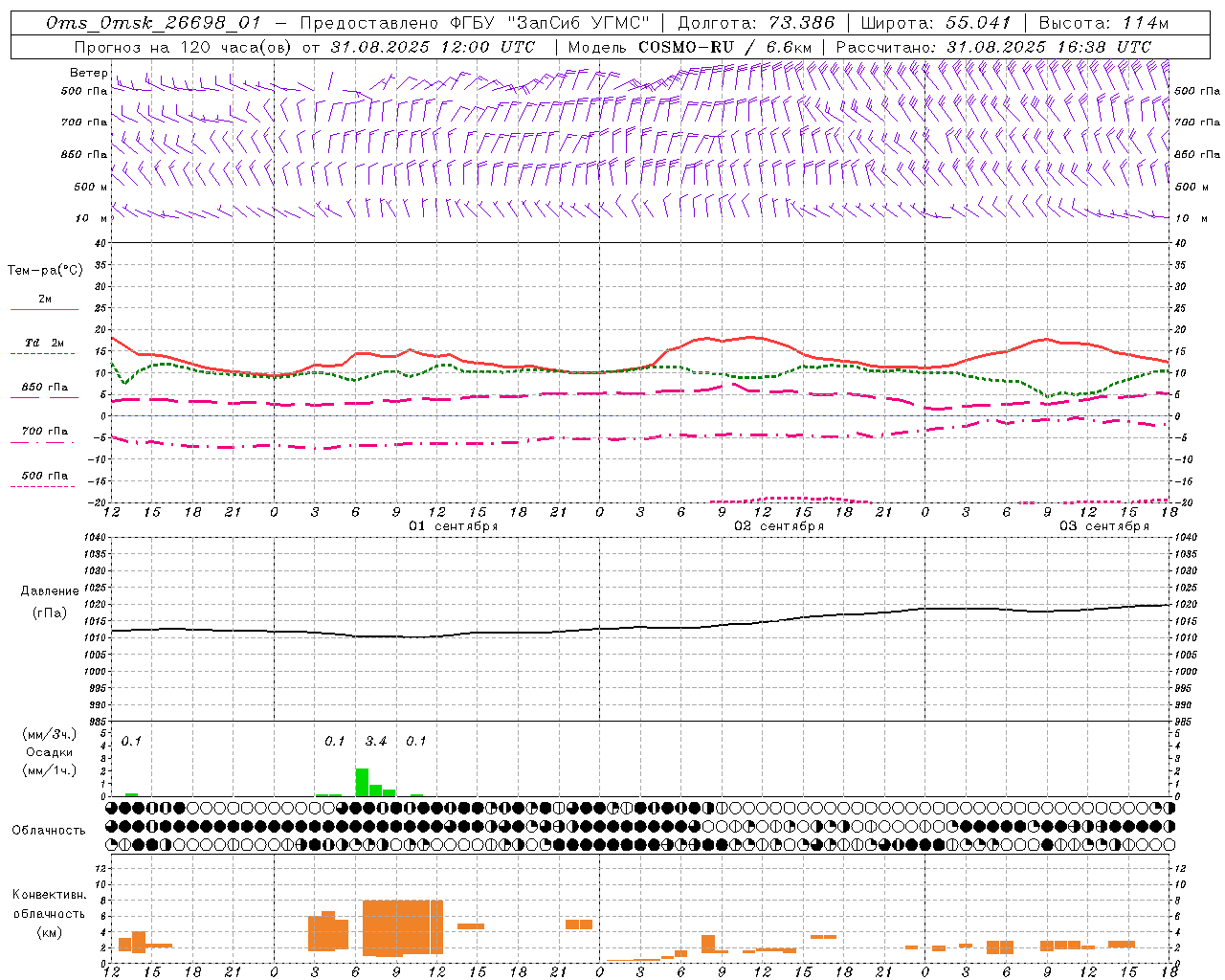1225x980 pixels.
Task: Click the "(мм/3ч.)" precipitation unit label
Action: point(50,735)
